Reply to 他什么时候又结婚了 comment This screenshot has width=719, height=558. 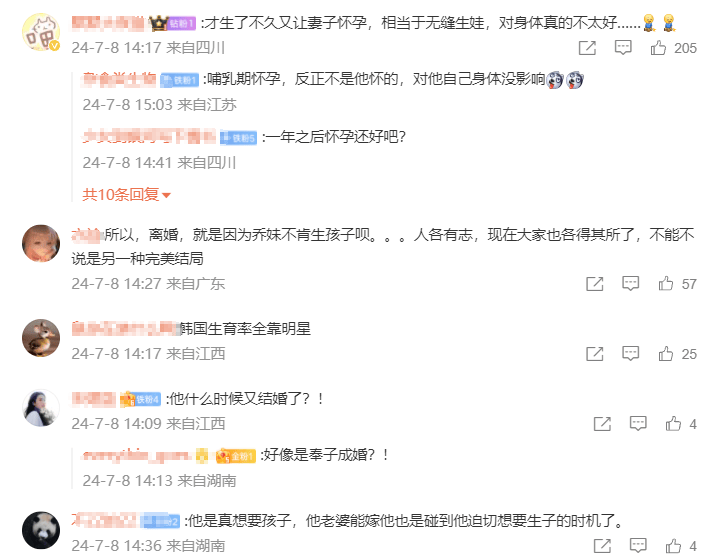pos(638,424)
